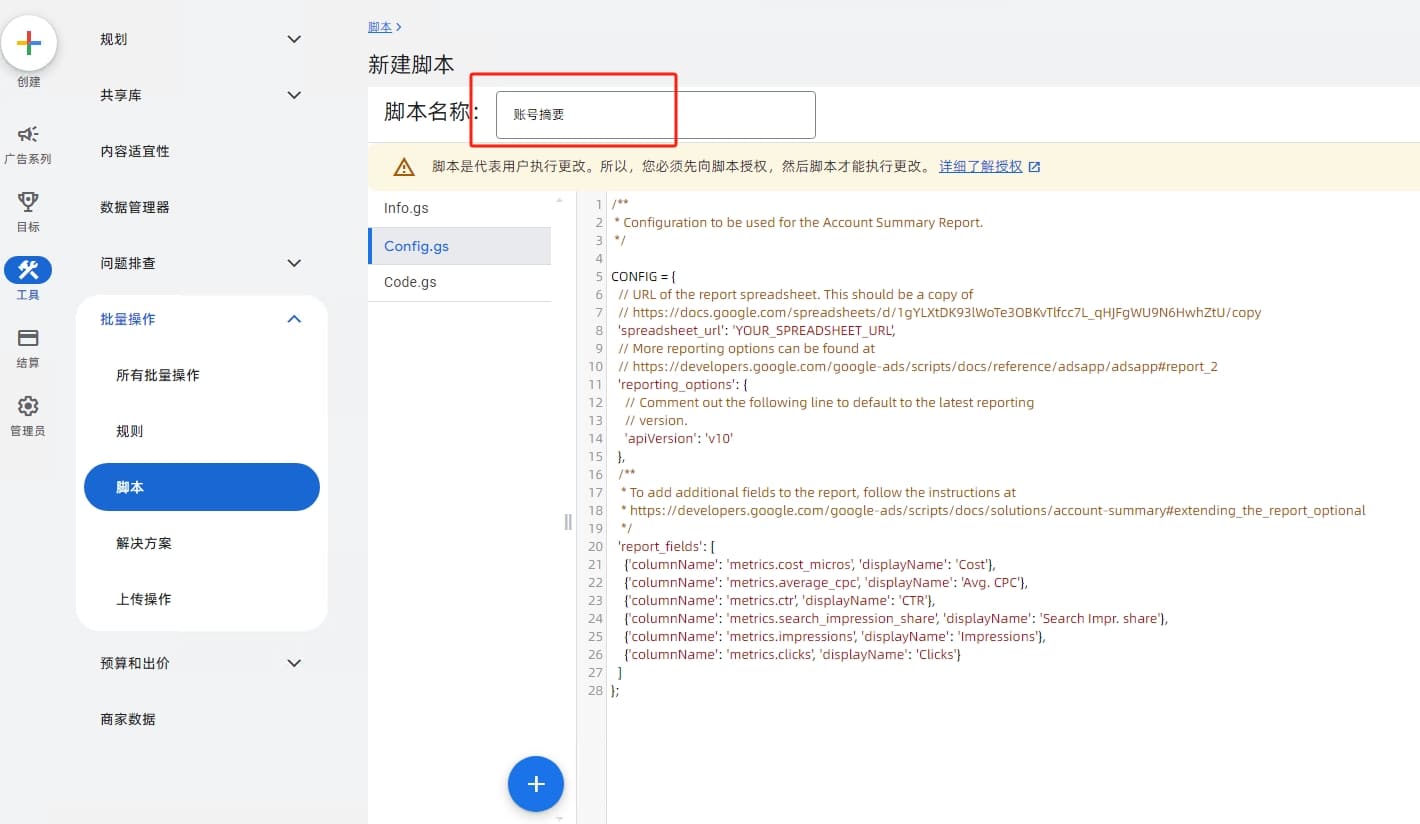Screen dimensions: 1420x824
Task: Click the line with metrics.clicks
Action: click(792, 654)
